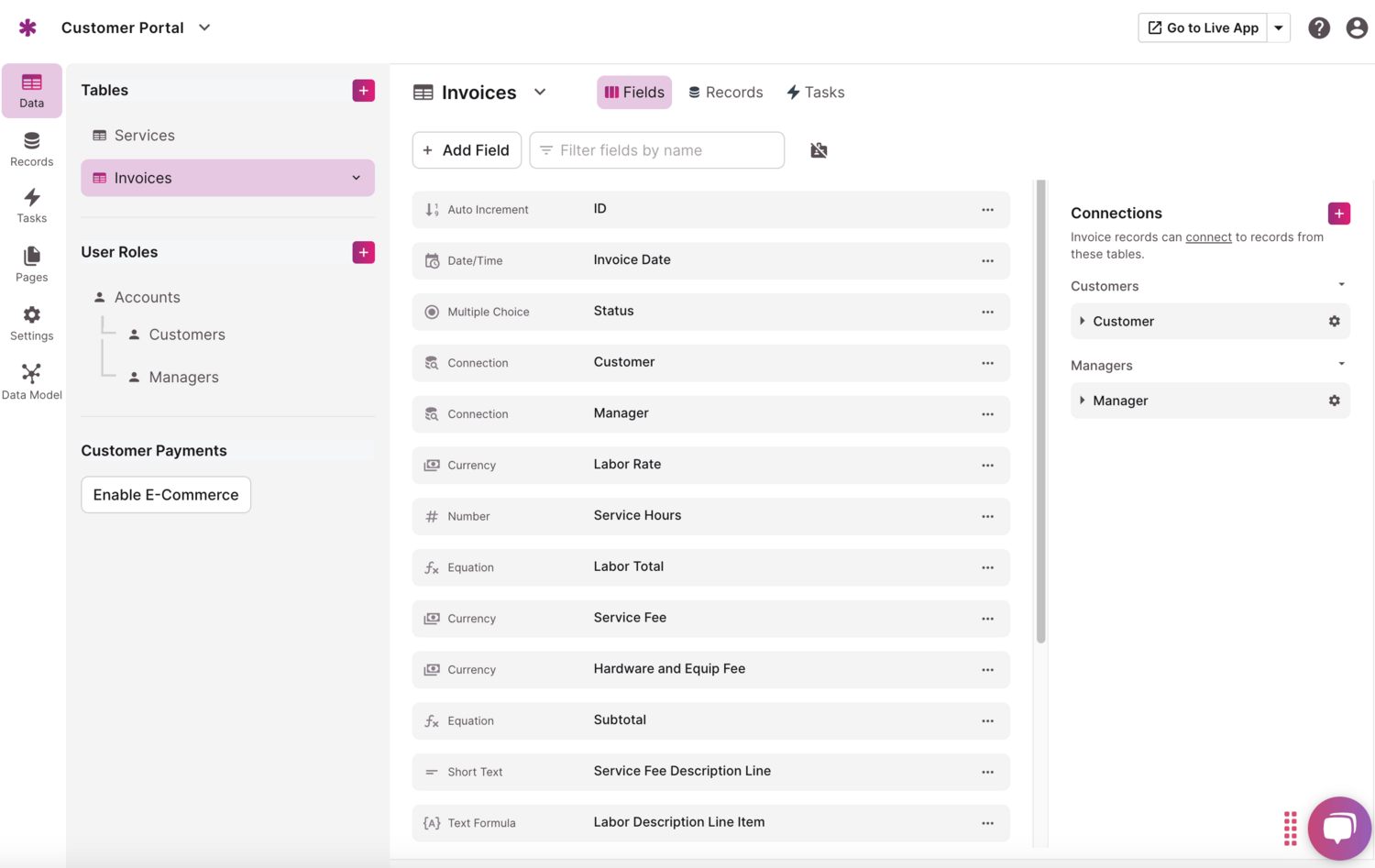Toggle the hidden fields icon beside filter

point(819,150)
